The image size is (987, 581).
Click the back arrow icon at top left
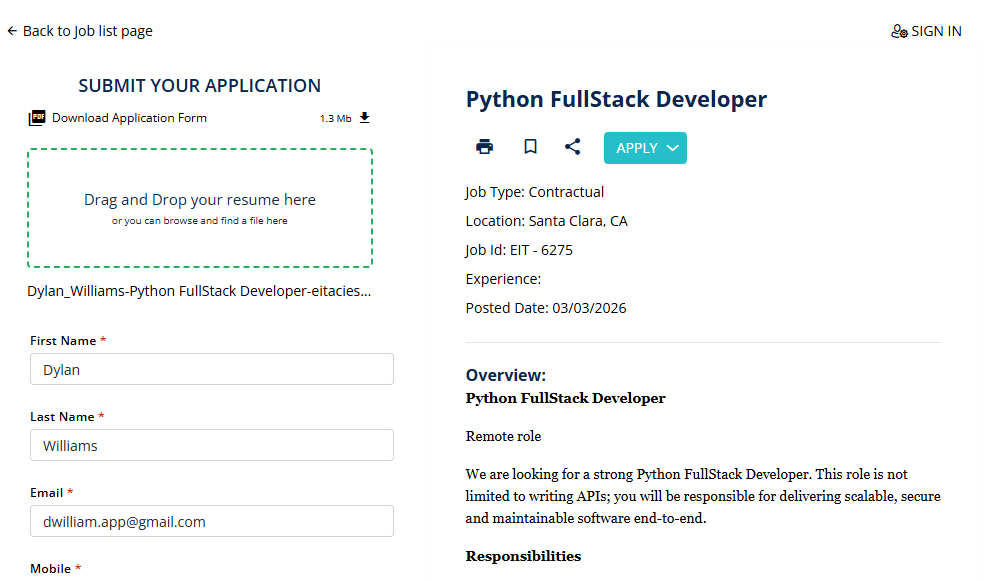(12, 31)
